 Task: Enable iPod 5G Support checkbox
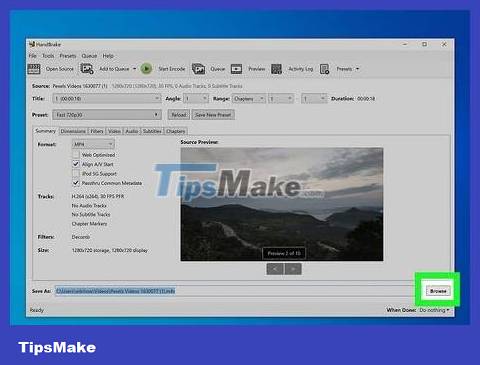click(x=76, y=173)
